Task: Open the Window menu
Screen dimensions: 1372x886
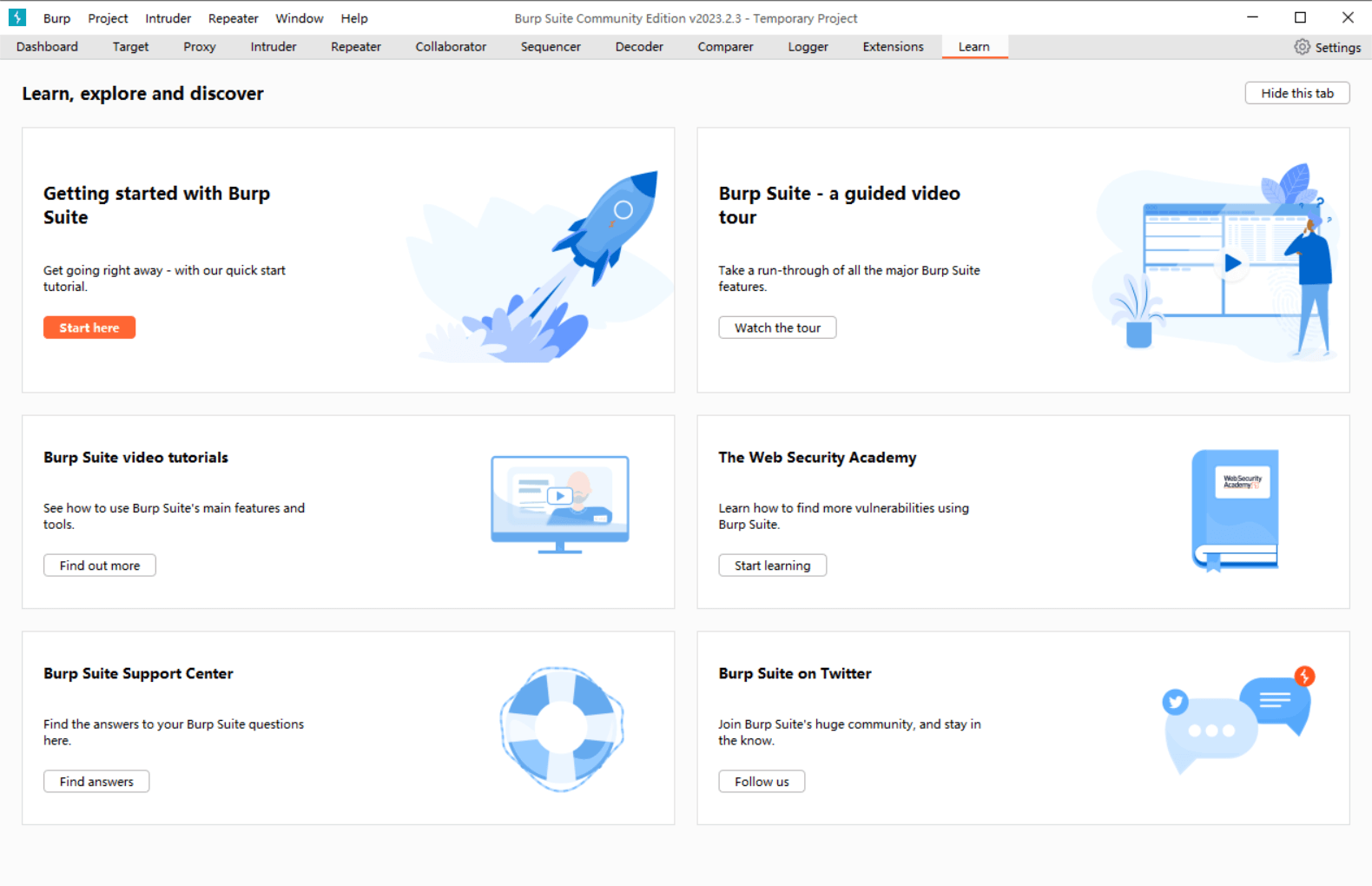Action: click(300, 18)
